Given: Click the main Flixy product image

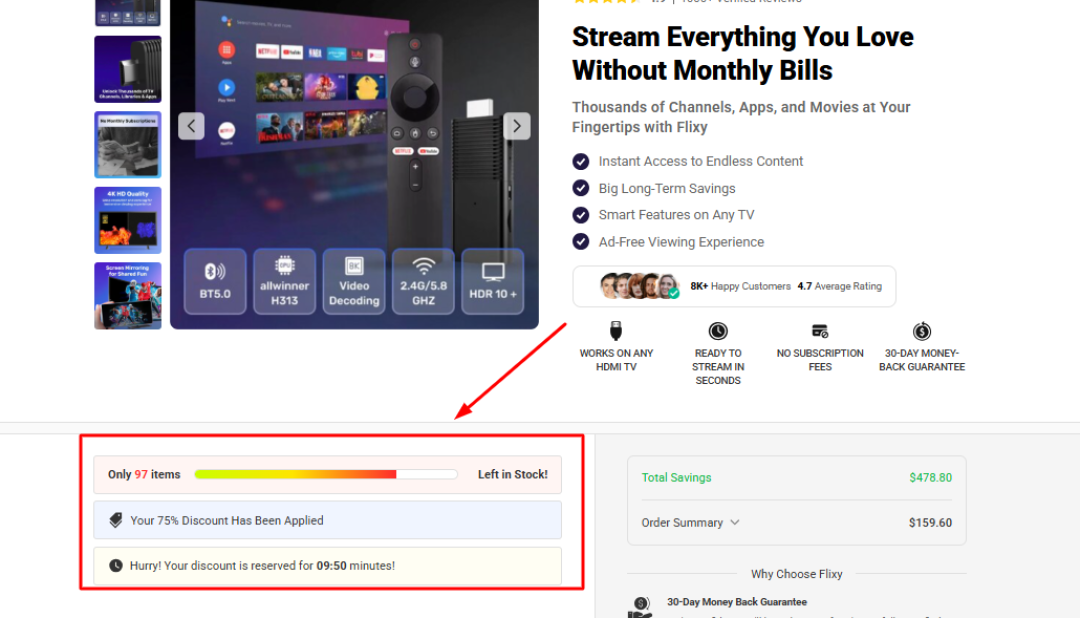Looking at the screenshot, I should point(354,164).
